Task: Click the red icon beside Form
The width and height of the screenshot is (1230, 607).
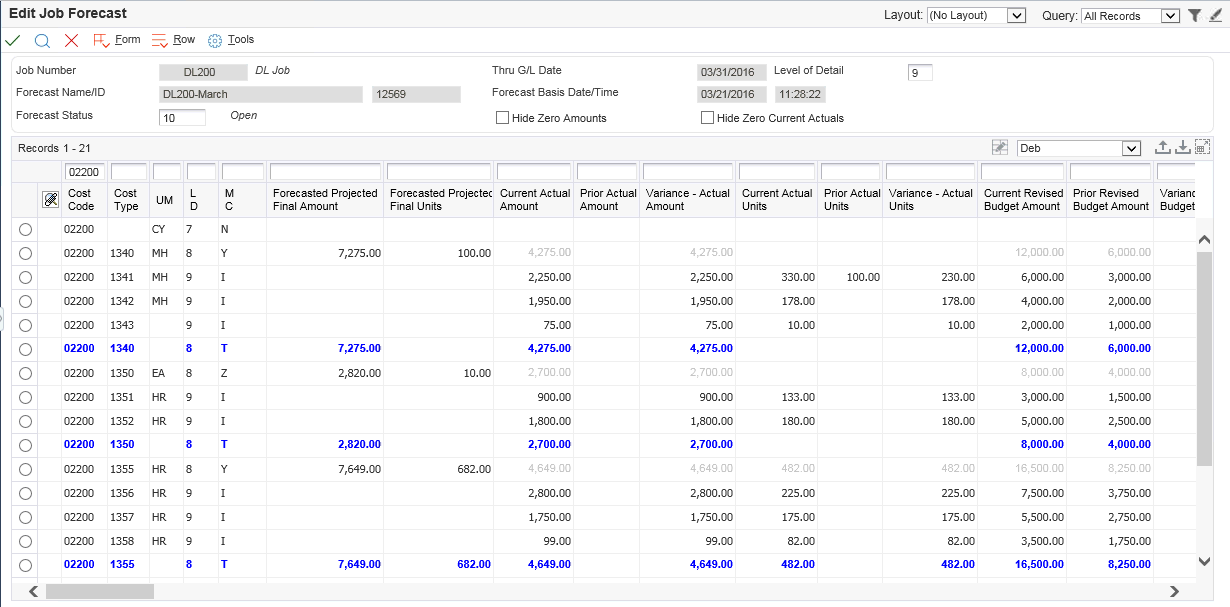Action: click(101, 40)
